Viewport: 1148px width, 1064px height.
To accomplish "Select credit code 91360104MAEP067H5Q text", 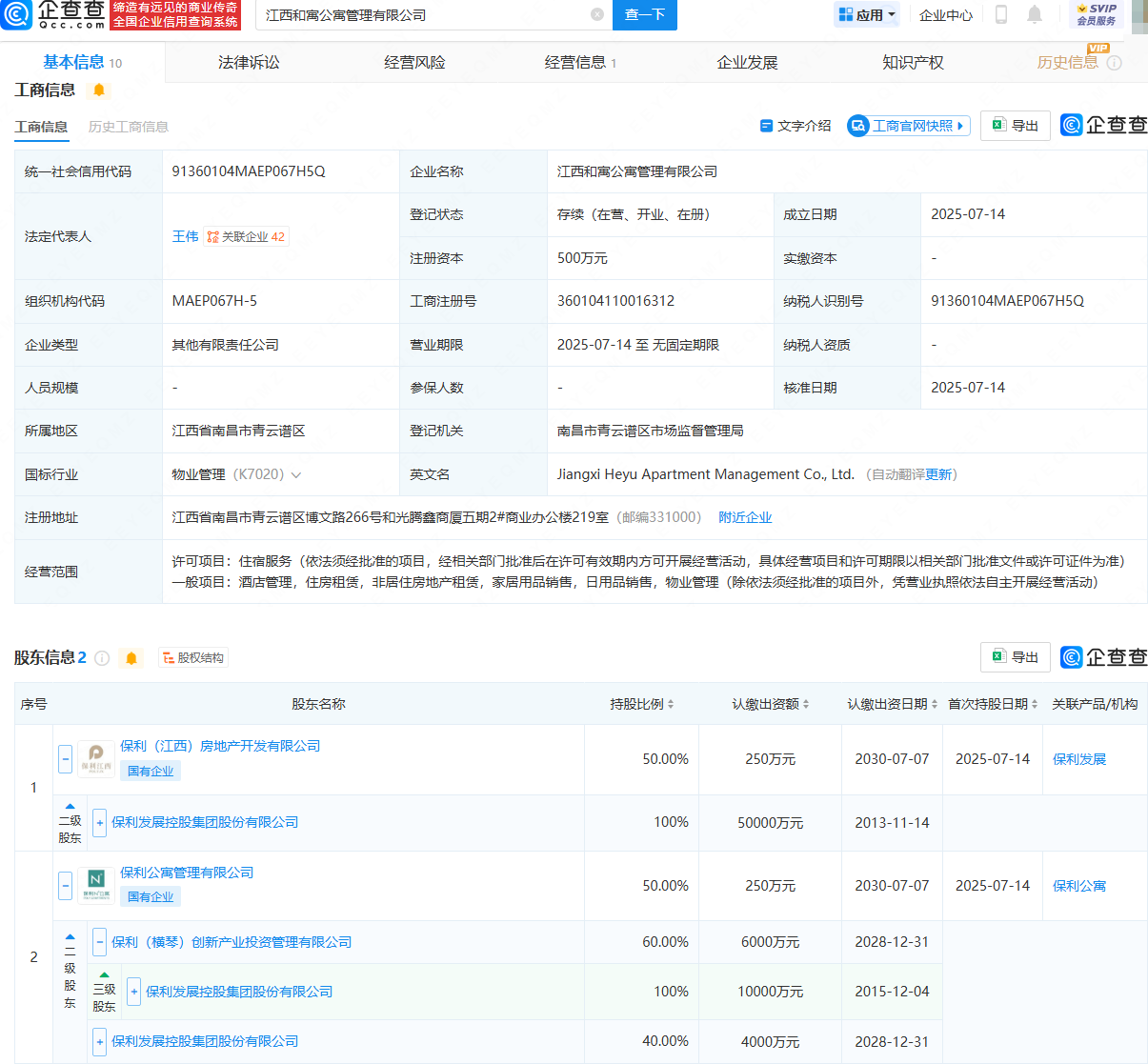I will 249,171.
